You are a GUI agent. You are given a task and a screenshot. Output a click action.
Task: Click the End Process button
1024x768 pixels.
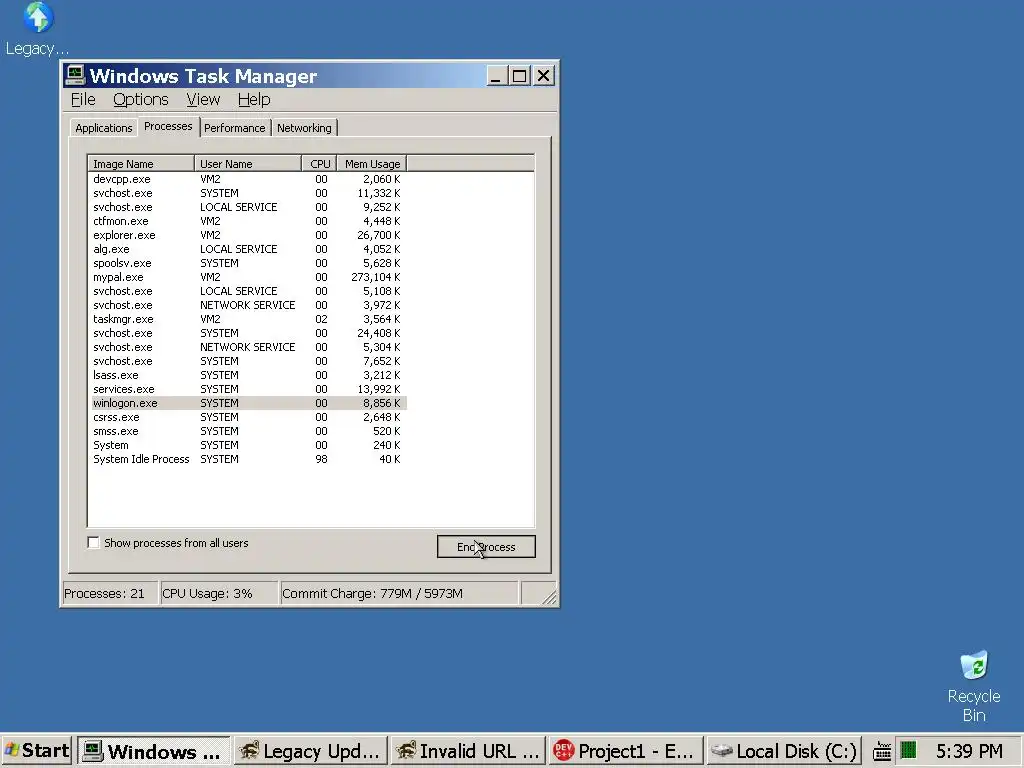486,547
